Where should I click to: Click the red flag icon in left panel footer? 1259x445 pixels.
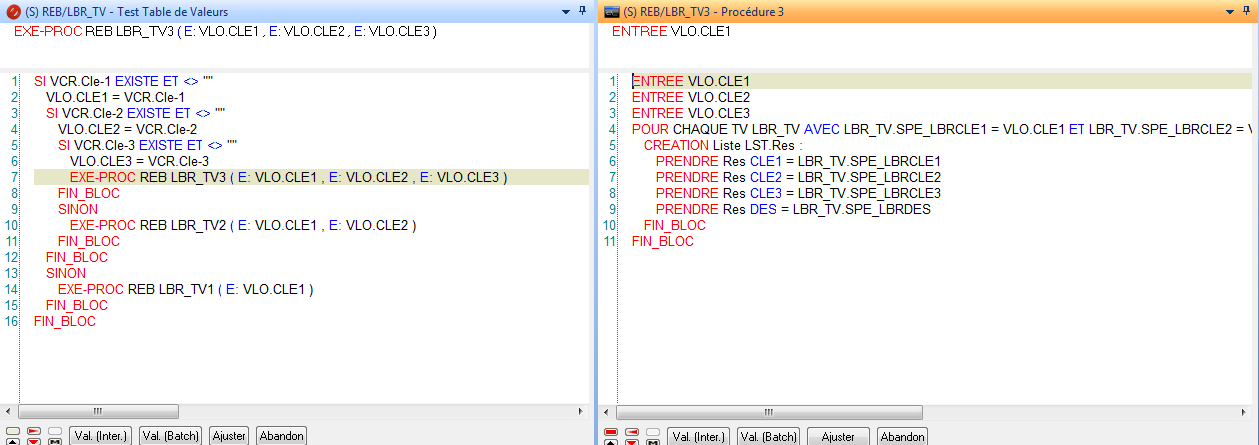33,431
